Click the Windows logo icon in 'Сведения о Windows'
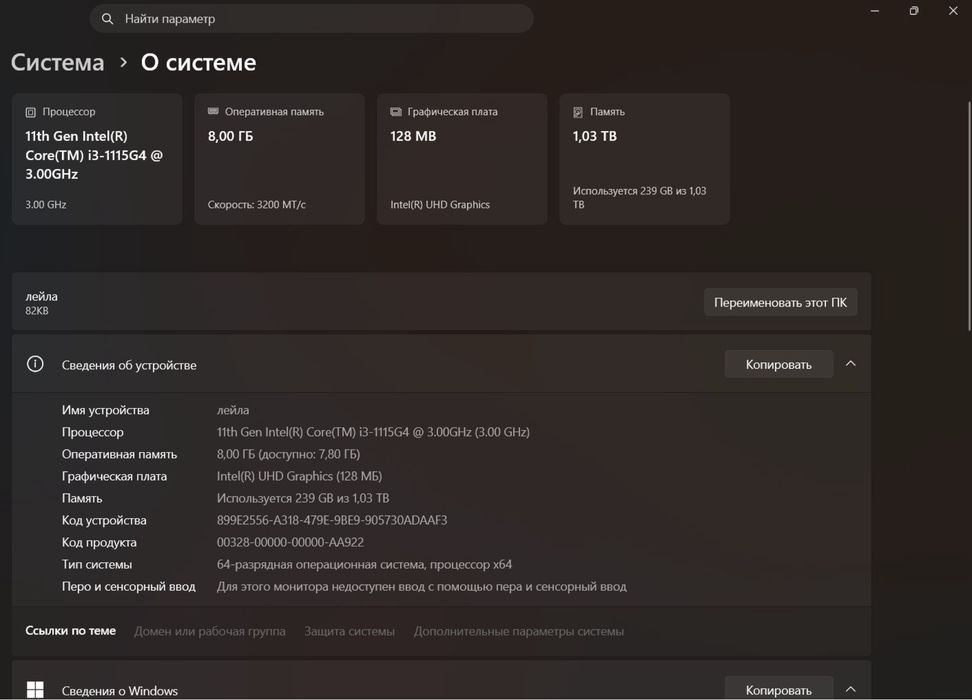The height and width of the screenshot is (700, 972). click(x=35, y=689)
